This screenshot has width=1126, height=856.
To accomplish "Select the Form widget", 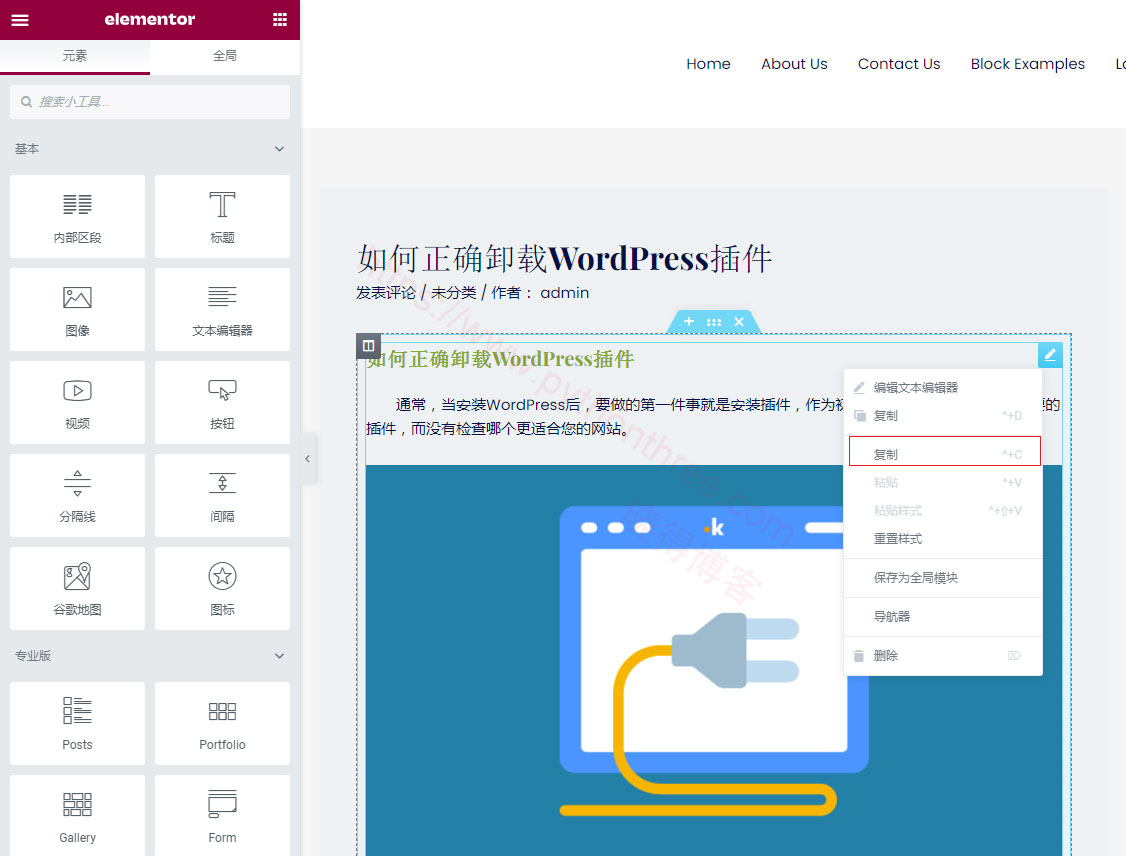I will pyautogui.click(x=223, y=816).
